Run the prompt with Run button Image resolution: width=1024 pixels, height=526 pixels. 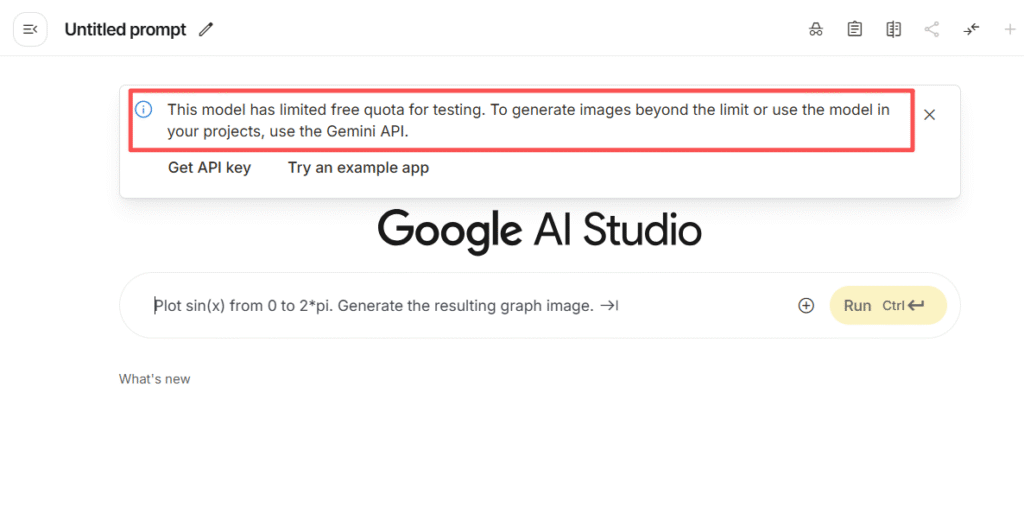point(888,306)
